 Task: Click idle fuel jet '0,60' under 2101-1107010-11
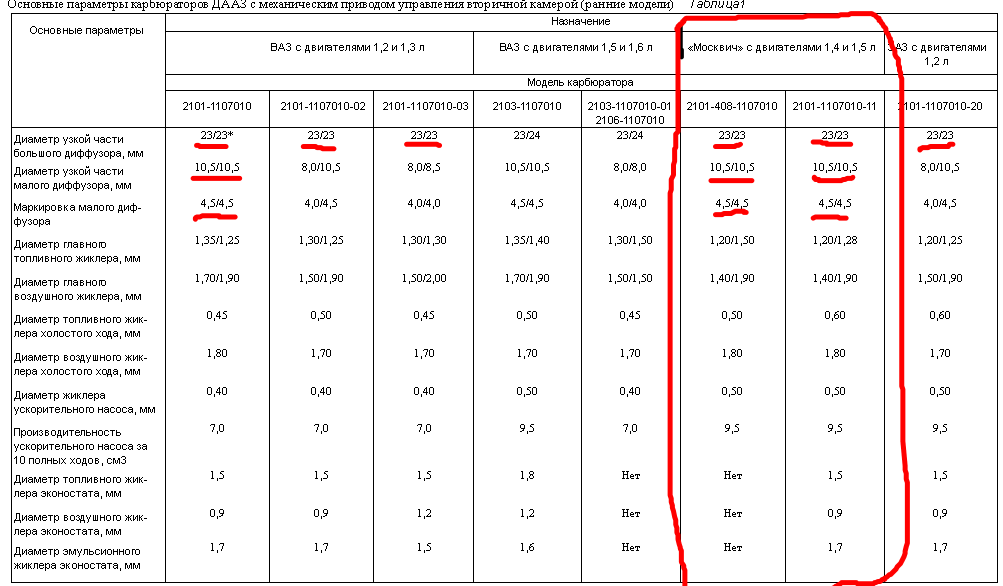835,315
